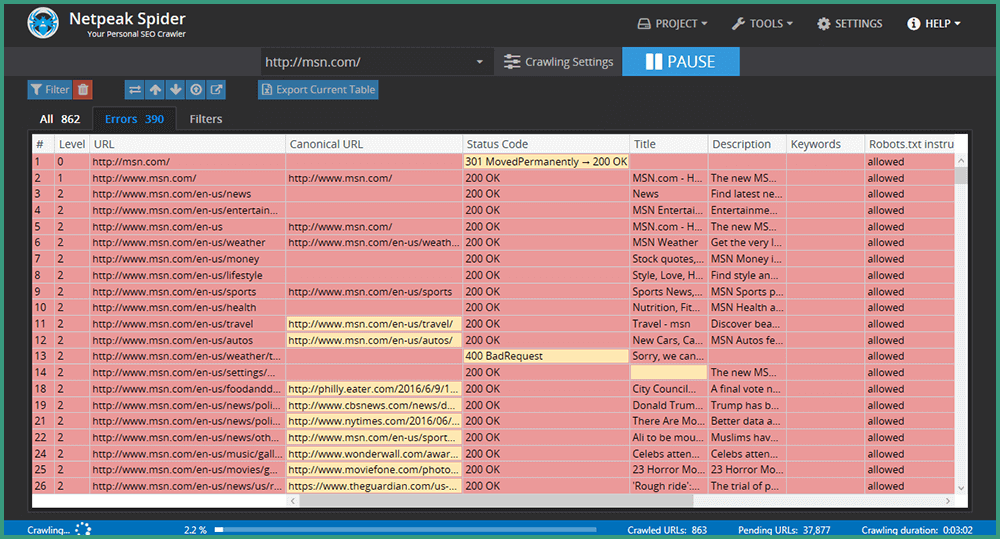
Task: Clear filters with the red trash icon
Action: coord(83,90)
